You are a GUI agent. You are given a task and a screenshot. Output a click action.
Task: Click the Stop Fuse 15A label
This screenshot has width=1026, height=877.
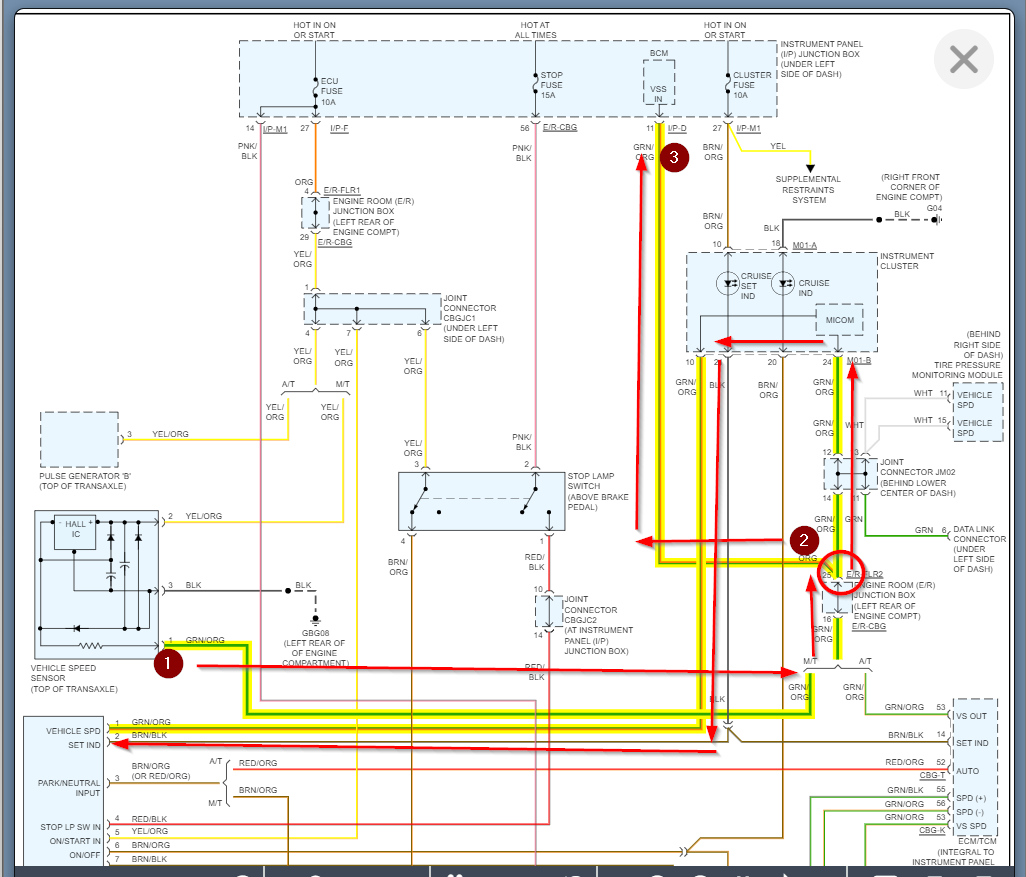pyautogui.click(x=551, y=85)
